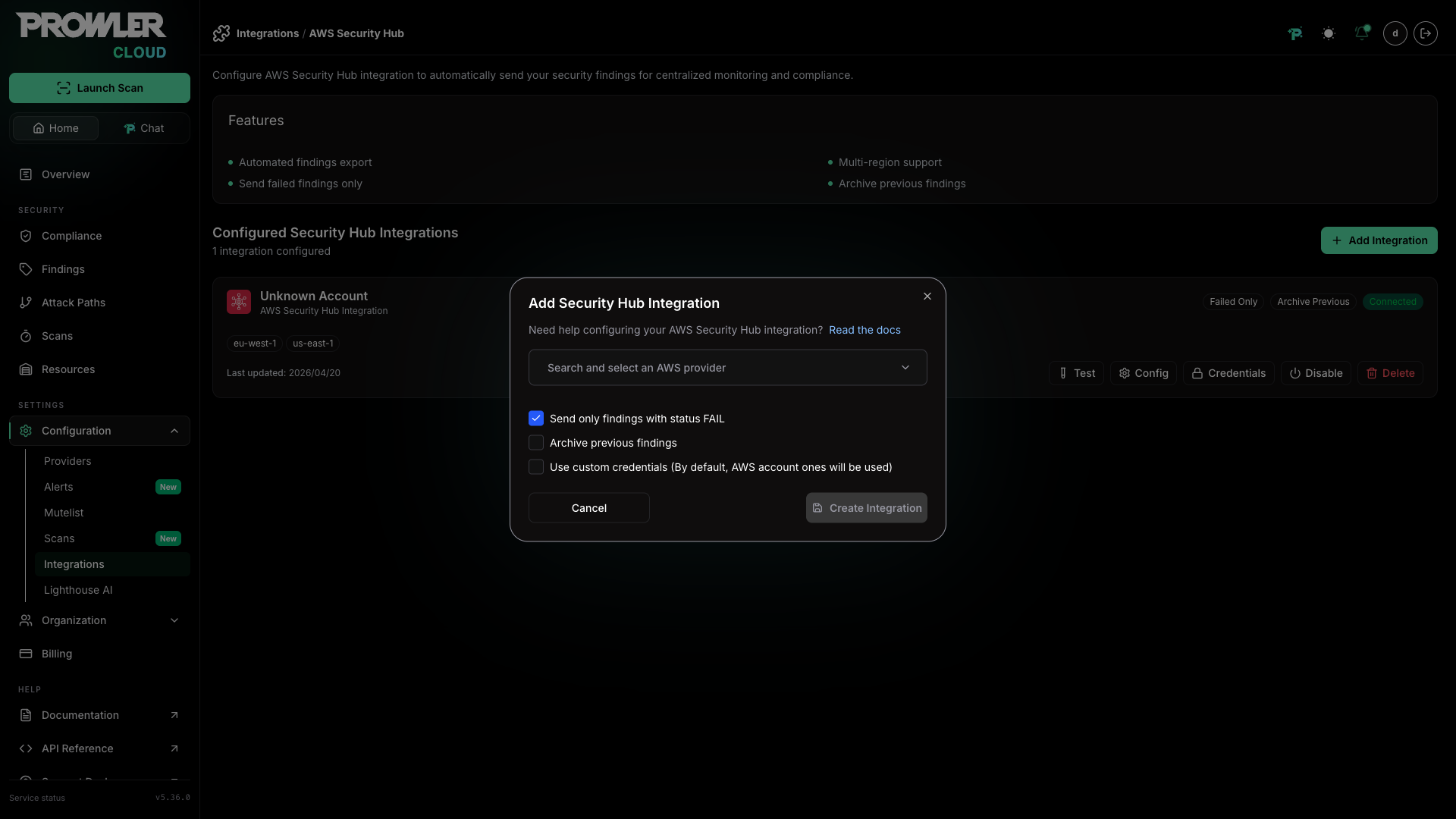Open Alerts under Configuration
The height and width of the screenshot is (819, 1456).
click(x=112, y=487)
